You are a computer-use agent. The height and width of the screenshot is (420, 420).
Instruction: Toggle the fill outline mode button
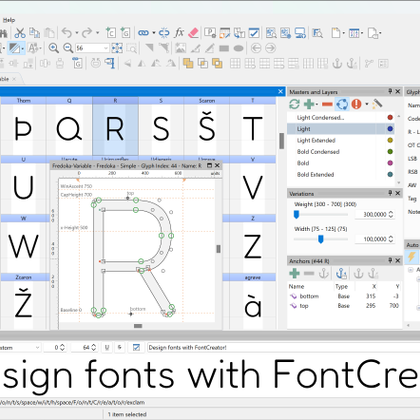[x=15, y=48]
